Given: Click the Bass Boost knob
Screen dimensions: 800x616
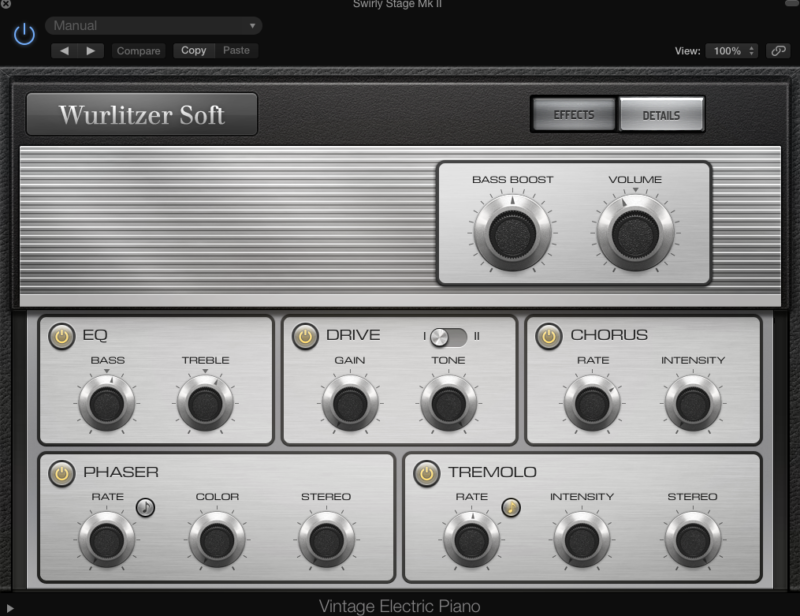Looking at the screenshot, I should [x=512, y=233].
